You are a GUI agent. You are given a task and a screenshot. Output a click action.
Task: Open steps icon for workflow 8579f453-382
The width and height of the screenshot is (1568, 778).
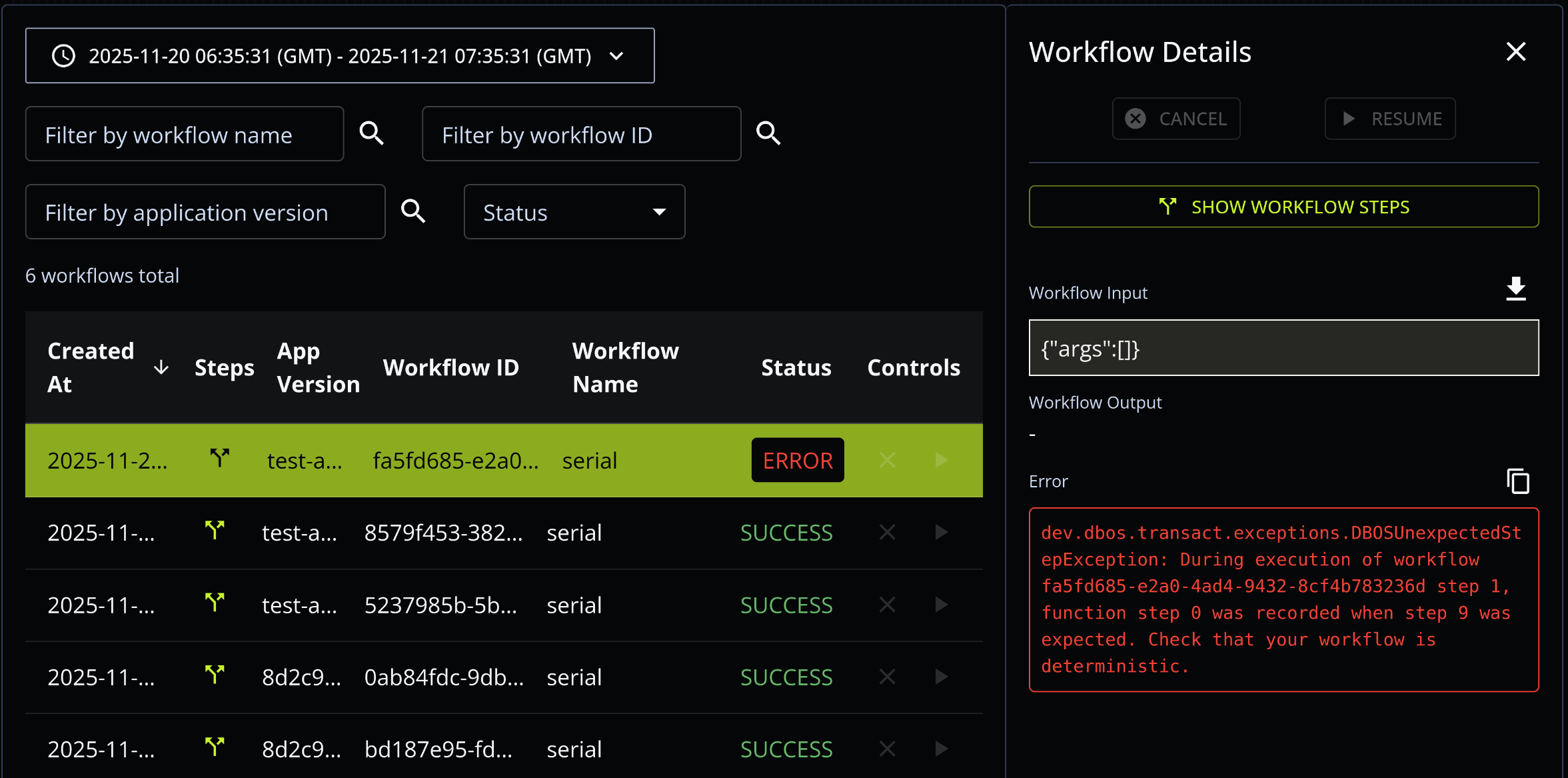click(215, 531)
